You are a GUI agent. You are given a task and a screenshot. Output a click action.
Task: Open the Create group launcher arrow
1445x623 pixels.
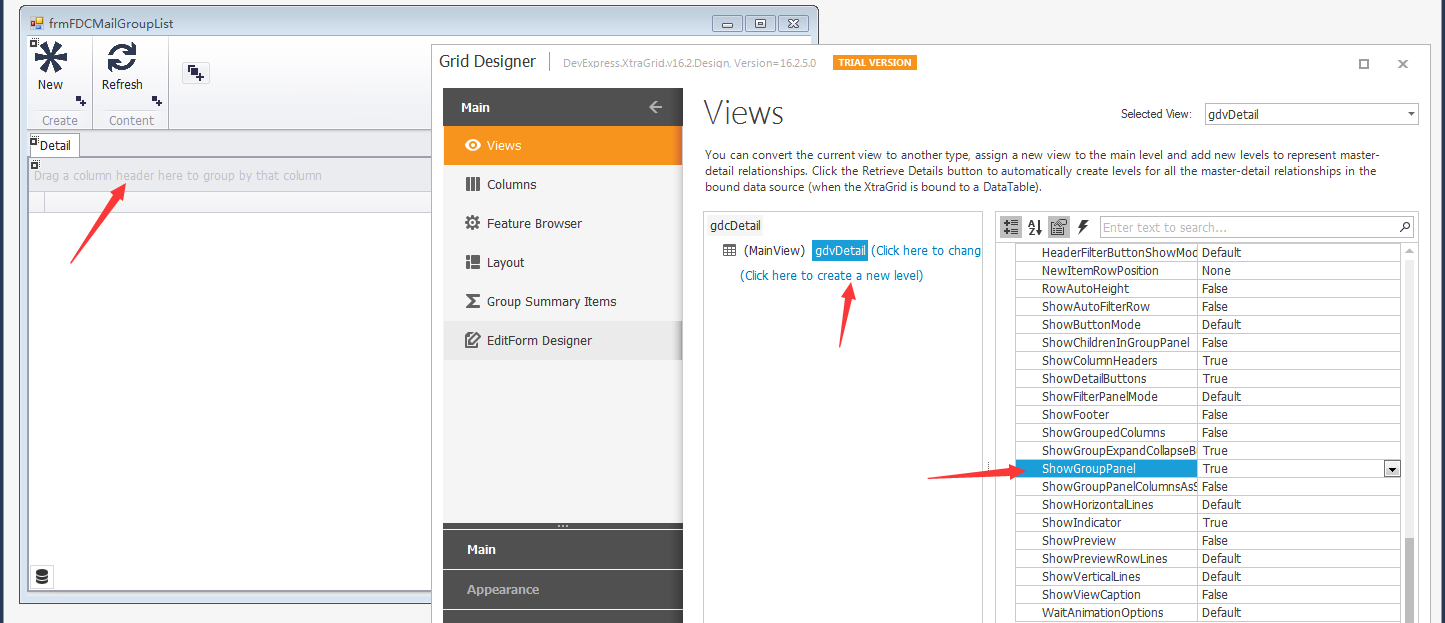coord(80,100)
